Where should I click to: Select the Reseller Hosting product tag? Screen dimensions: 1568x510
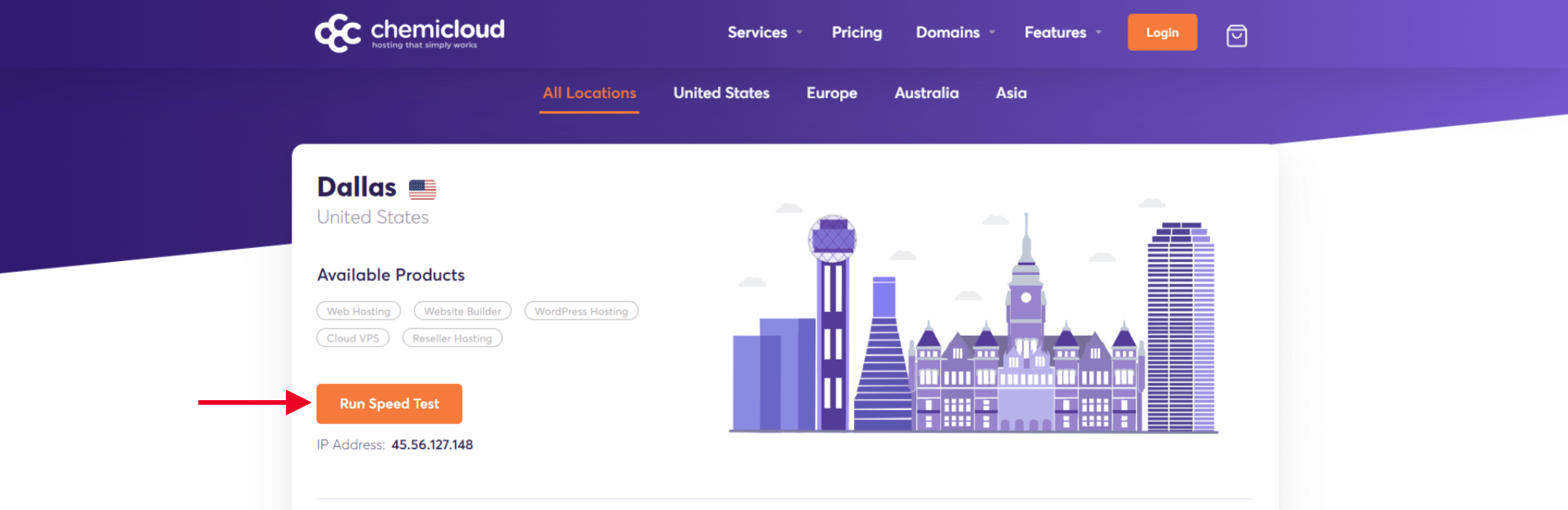[452, 338]
